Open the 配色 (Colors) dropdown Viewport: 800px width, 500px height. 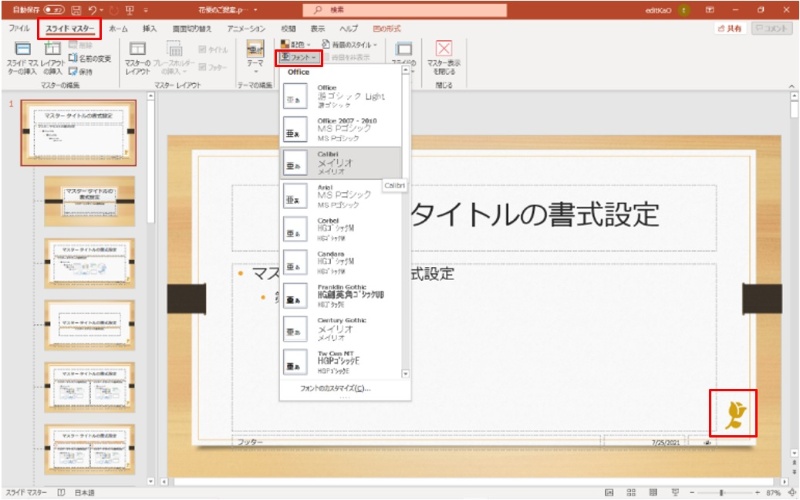[295, 44]
